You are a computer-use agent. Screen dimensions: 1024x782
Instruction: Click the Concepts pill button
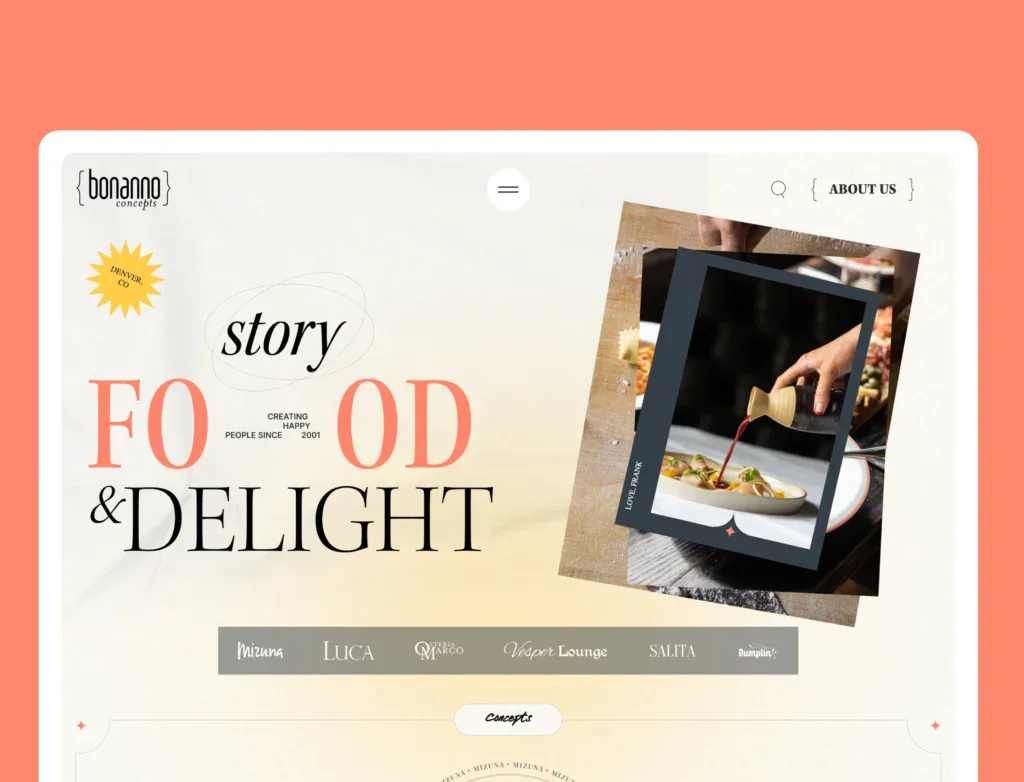click(x=508, y=719)
